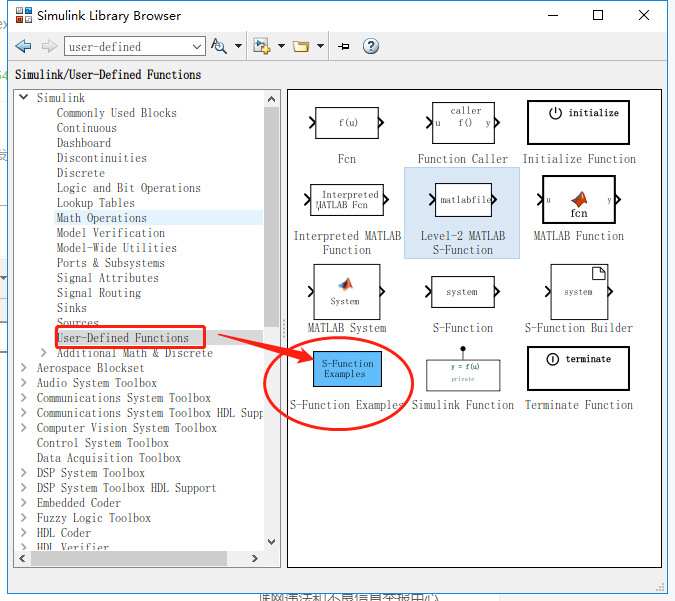This screenshot has height=601, width=675.
Task: Select DSP System Toolbox HDL Support
Action: point(127,488)
